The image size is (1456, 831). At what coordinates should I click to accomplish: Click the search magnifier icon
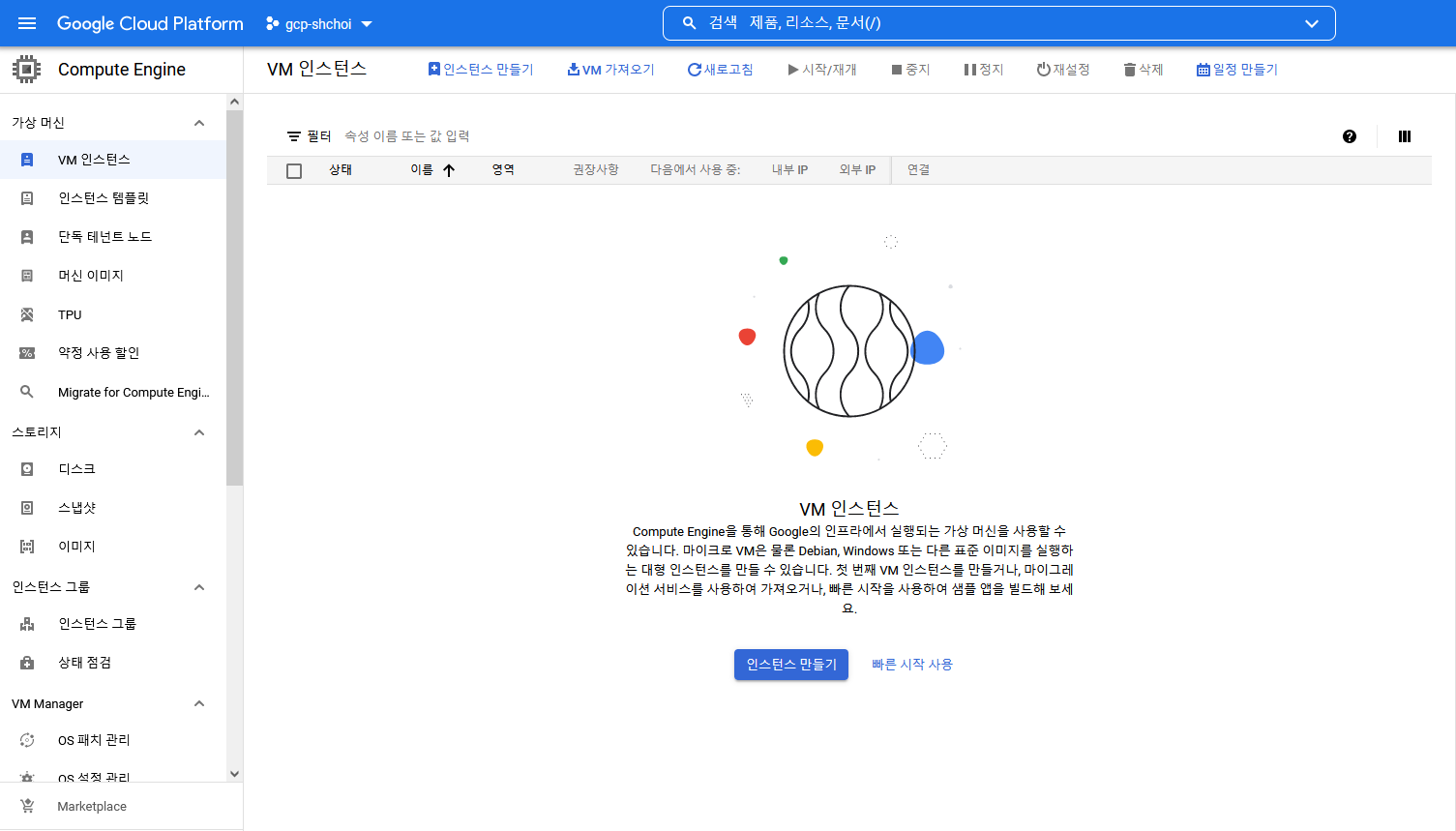point(690,23)
